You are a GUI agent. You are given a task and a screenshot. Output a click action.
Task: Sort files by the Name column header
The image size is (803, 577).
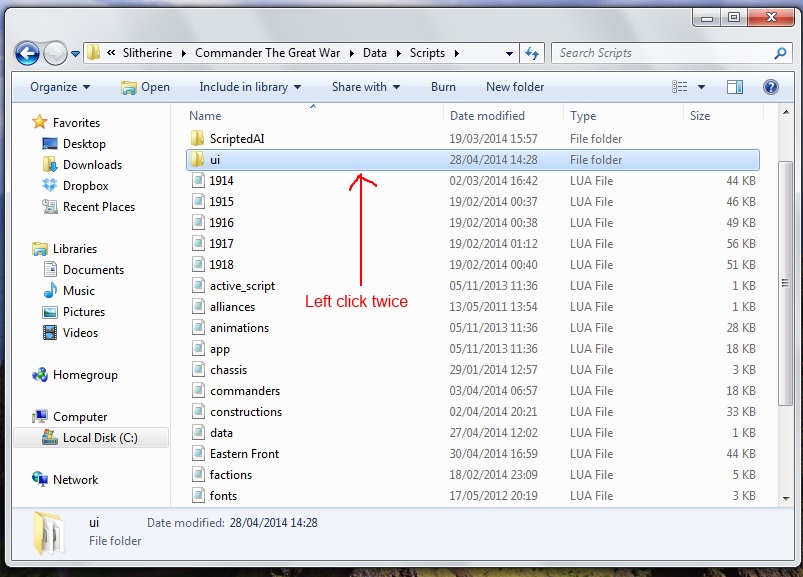(x=313, y=116)
